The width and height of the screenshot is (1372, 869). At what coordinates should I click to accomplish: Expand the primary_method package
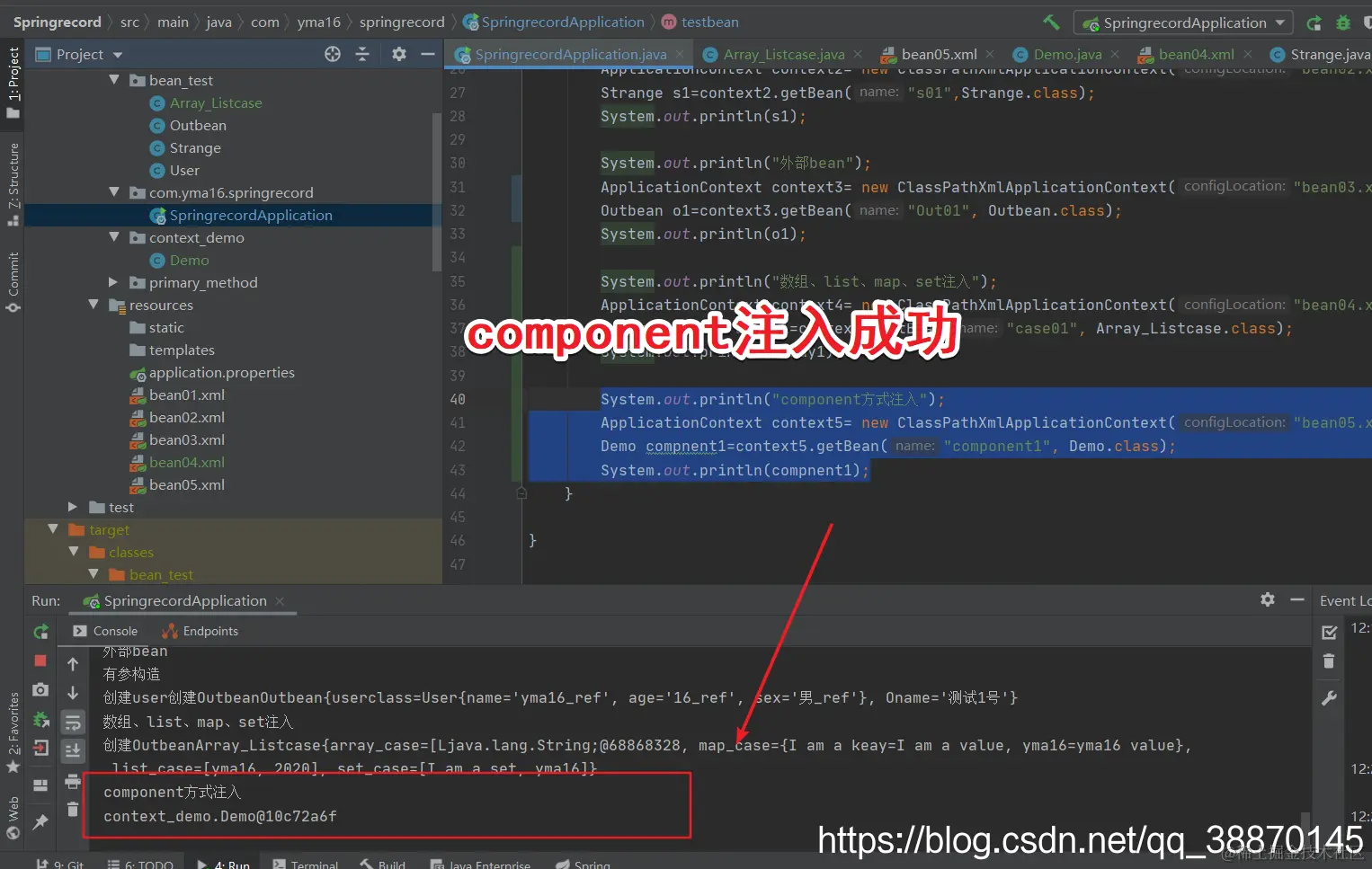113,282
